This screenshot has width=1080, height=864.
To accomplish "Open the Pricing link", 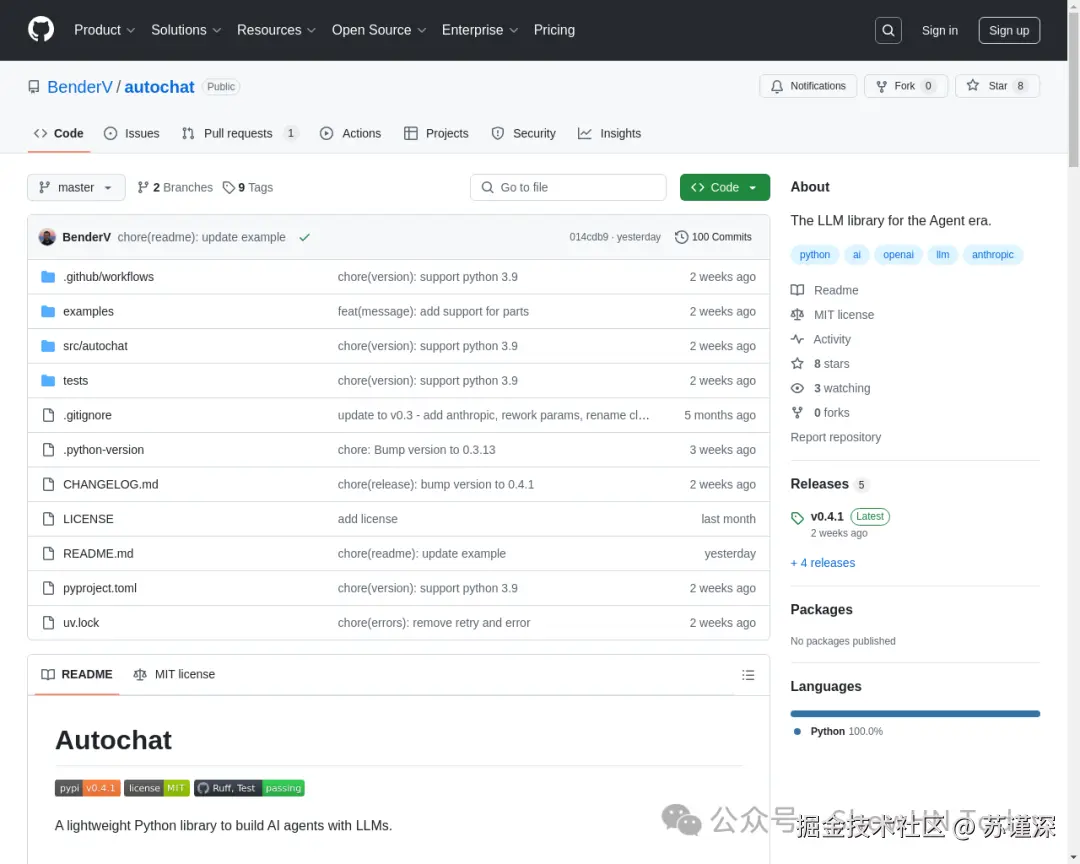I will 554,30.
